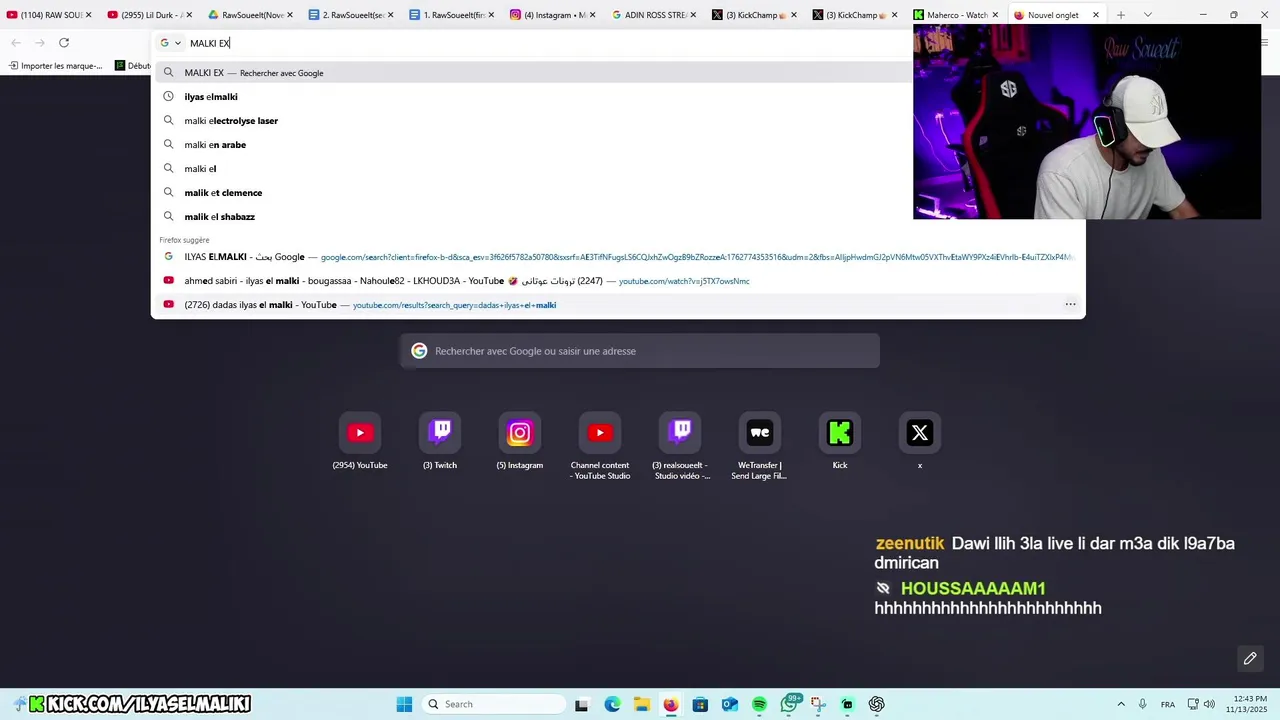Open the WeTransfer shortcut tile
Screen dimensions: 1280x720
[x=760, y=433]
